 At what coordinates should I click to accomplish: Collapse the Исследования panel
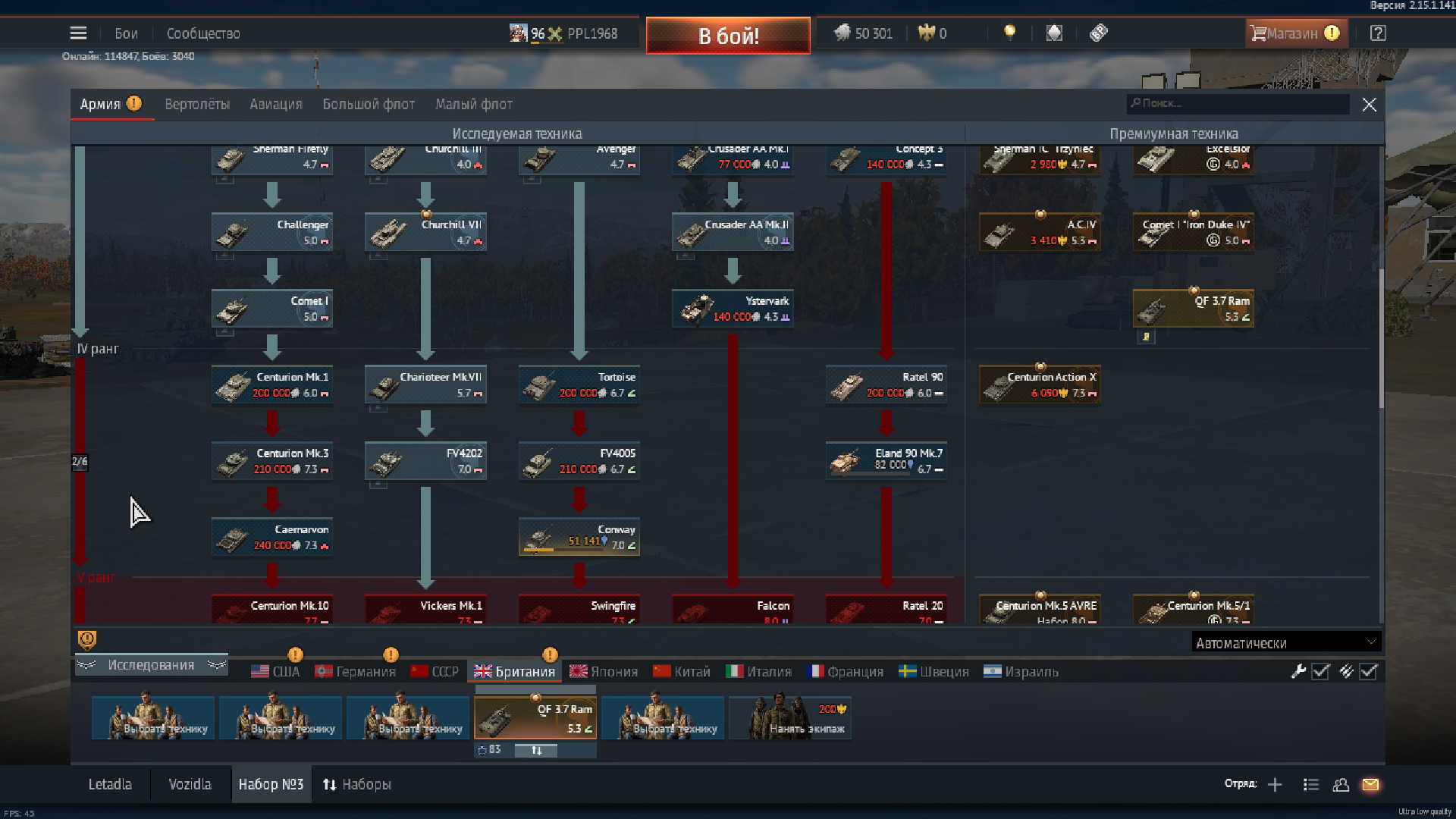[x=151, y=665]
